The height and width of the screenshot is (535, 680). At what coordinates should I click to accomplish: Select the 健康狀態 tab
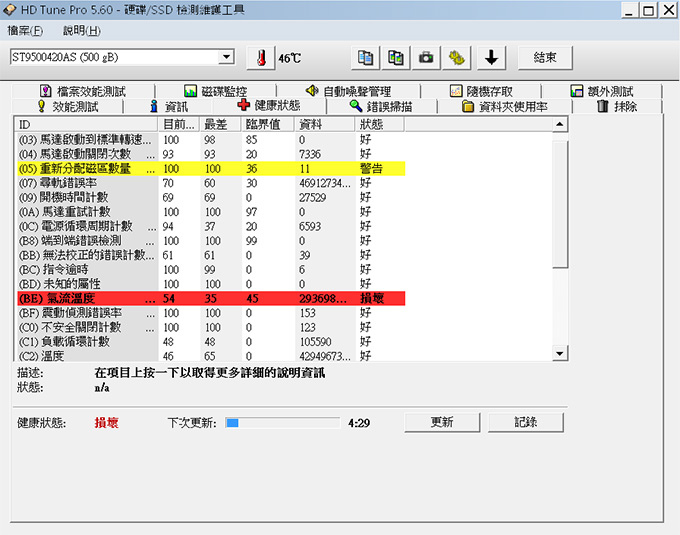pos(269,105)
